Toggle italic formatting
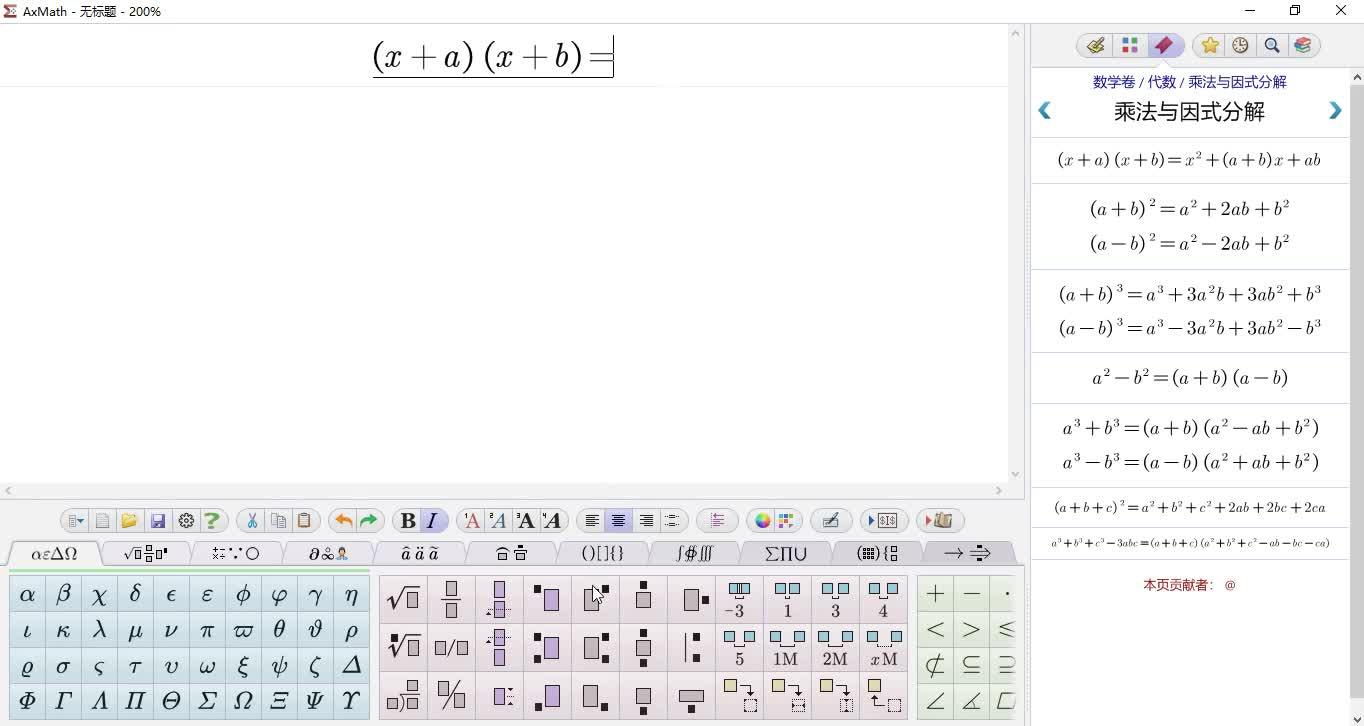 [x=432, y=520]
